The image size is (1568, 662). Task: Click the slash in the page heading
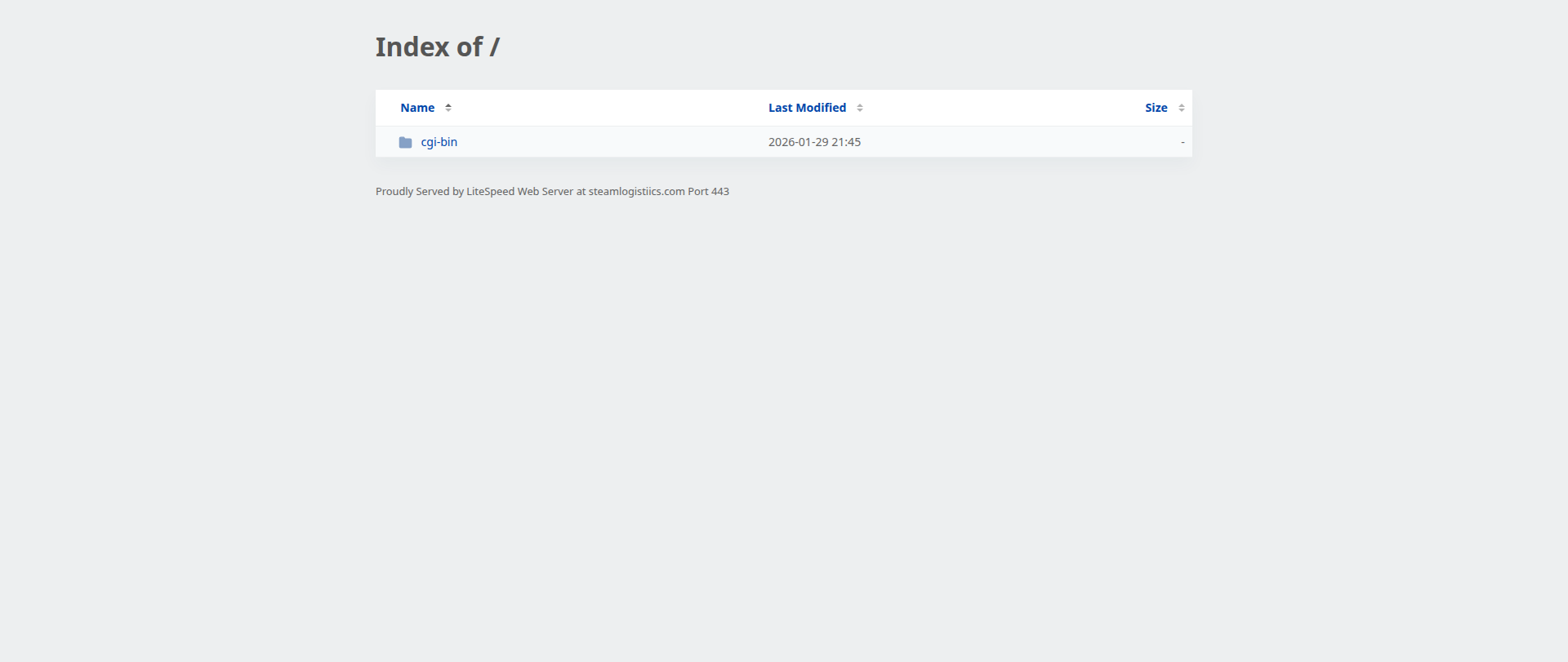point(495,47)
